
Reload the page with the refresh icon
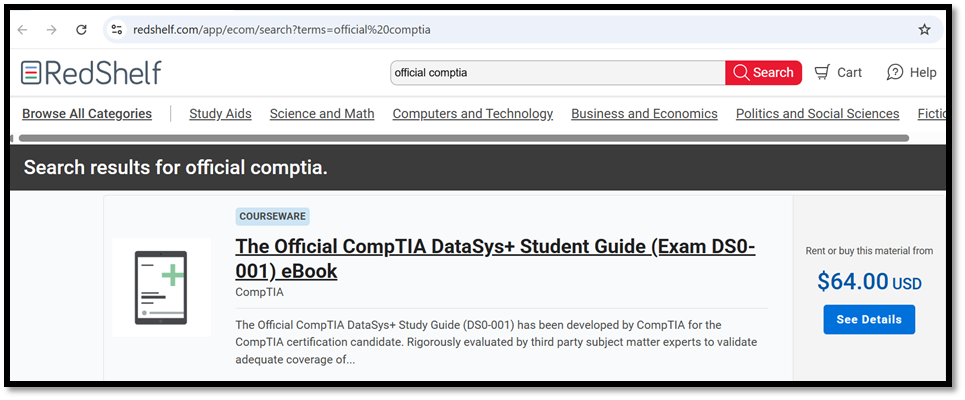click(x=81, y=30)
